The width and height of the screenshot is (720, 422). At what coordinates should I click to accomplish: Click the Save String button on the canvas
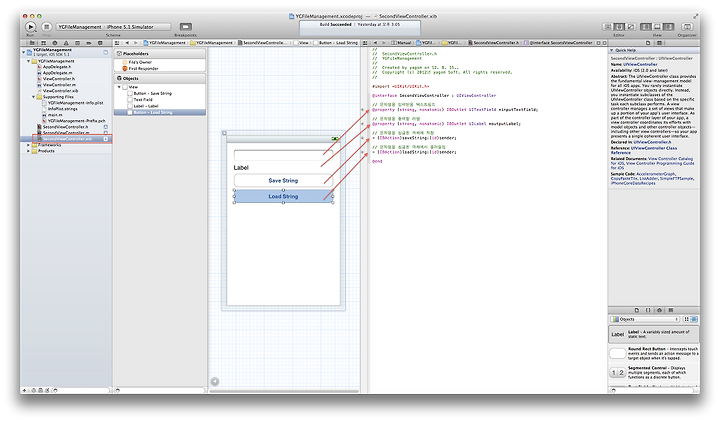[x=283, y=180]
